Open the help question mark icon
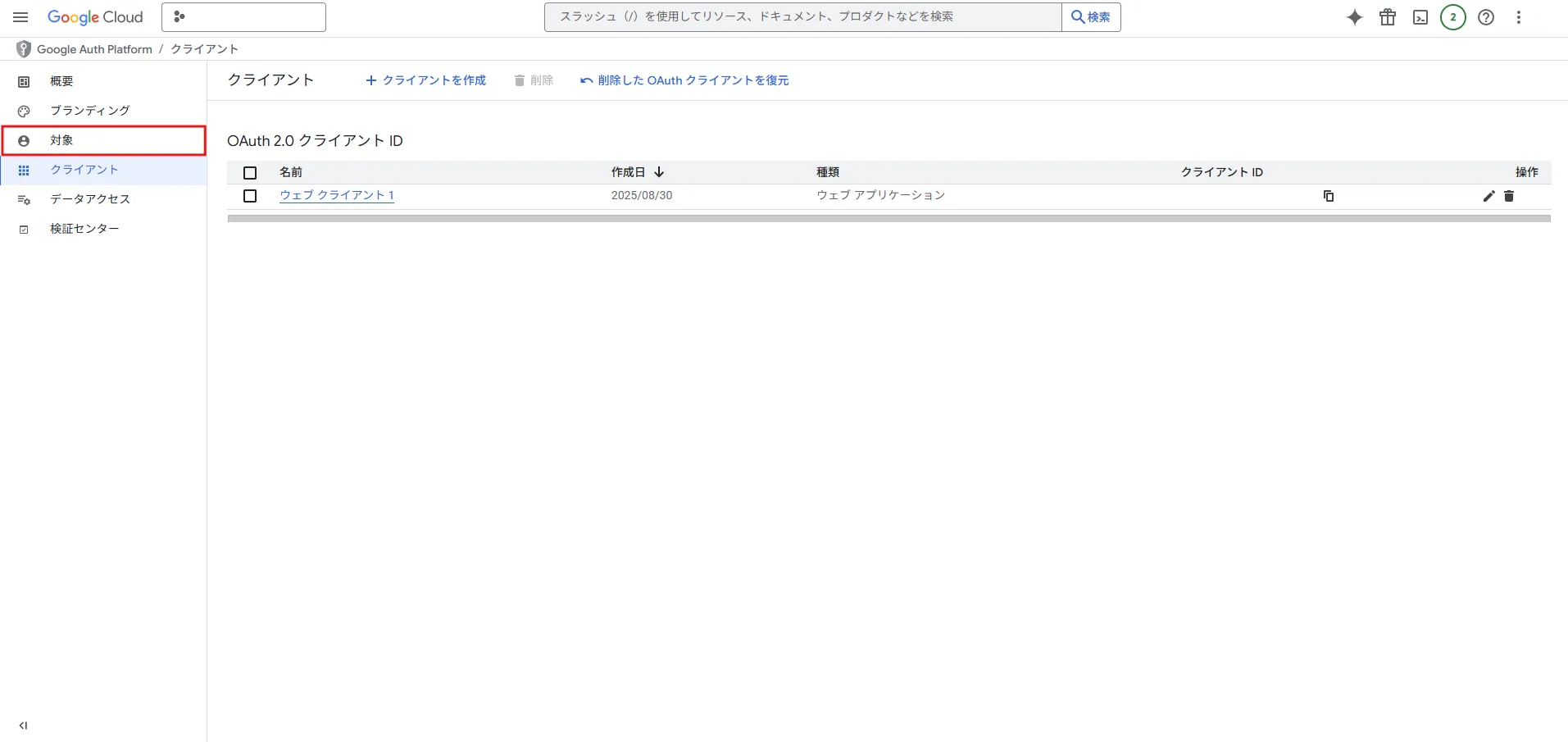1568x742 pixels. [1486, 17]
